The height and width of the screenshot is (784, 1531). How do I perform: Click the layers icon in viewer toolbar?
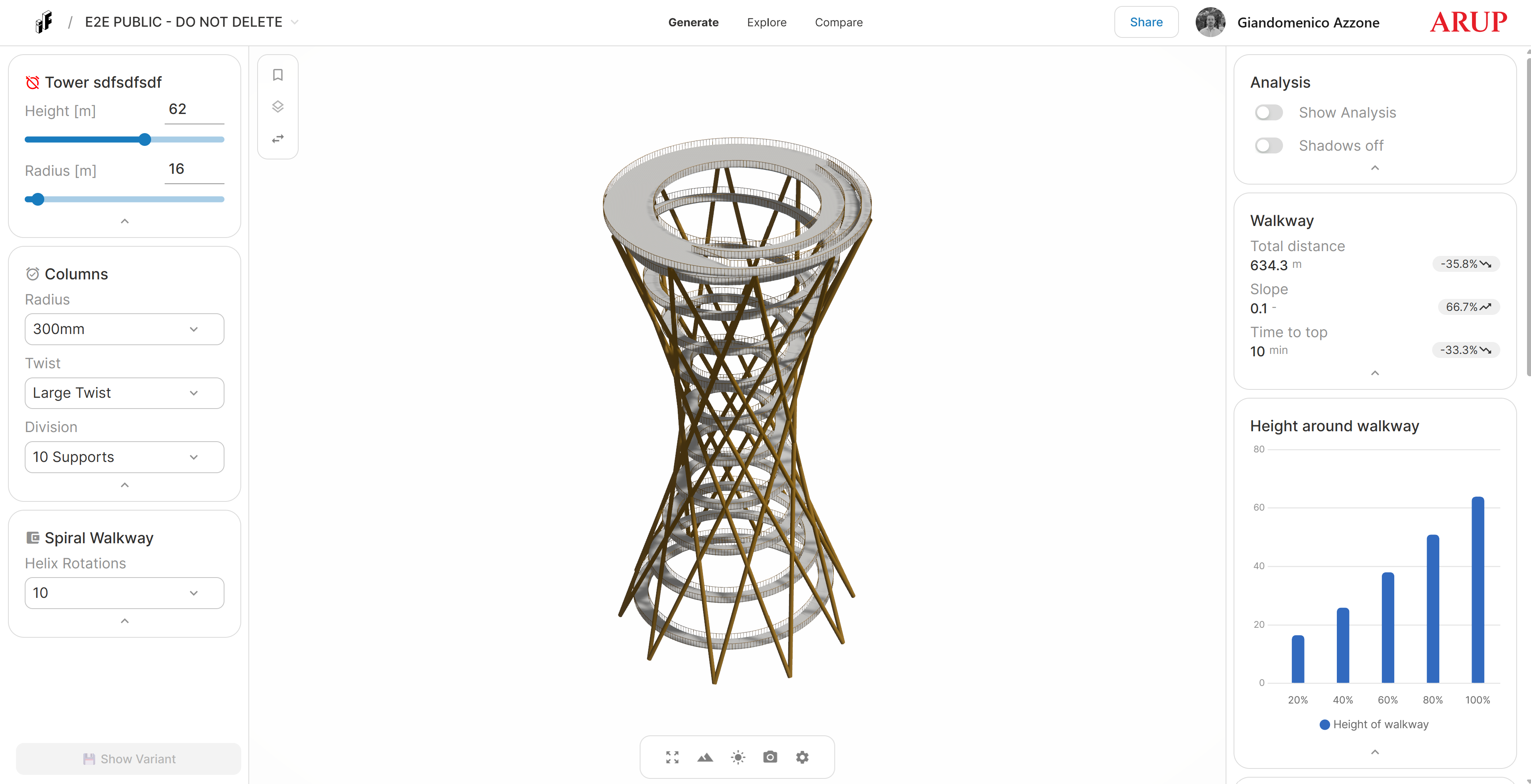[x=277, y=107]
